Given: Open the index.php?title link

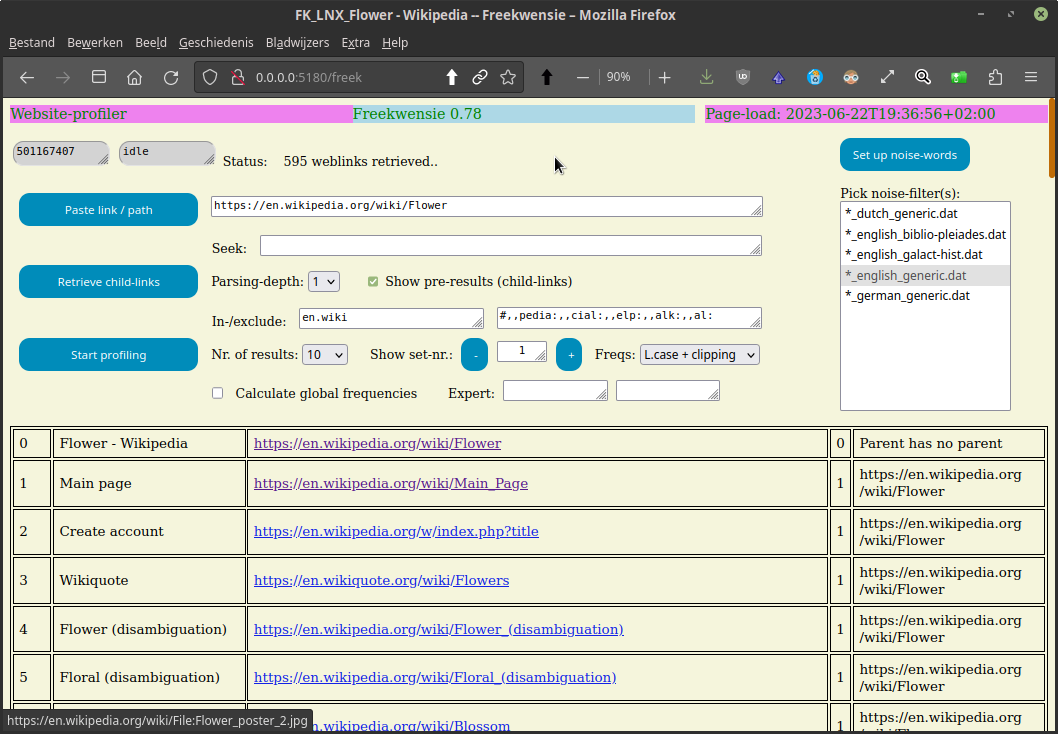Looking at the screenshot, I should [x=396, y=532].
